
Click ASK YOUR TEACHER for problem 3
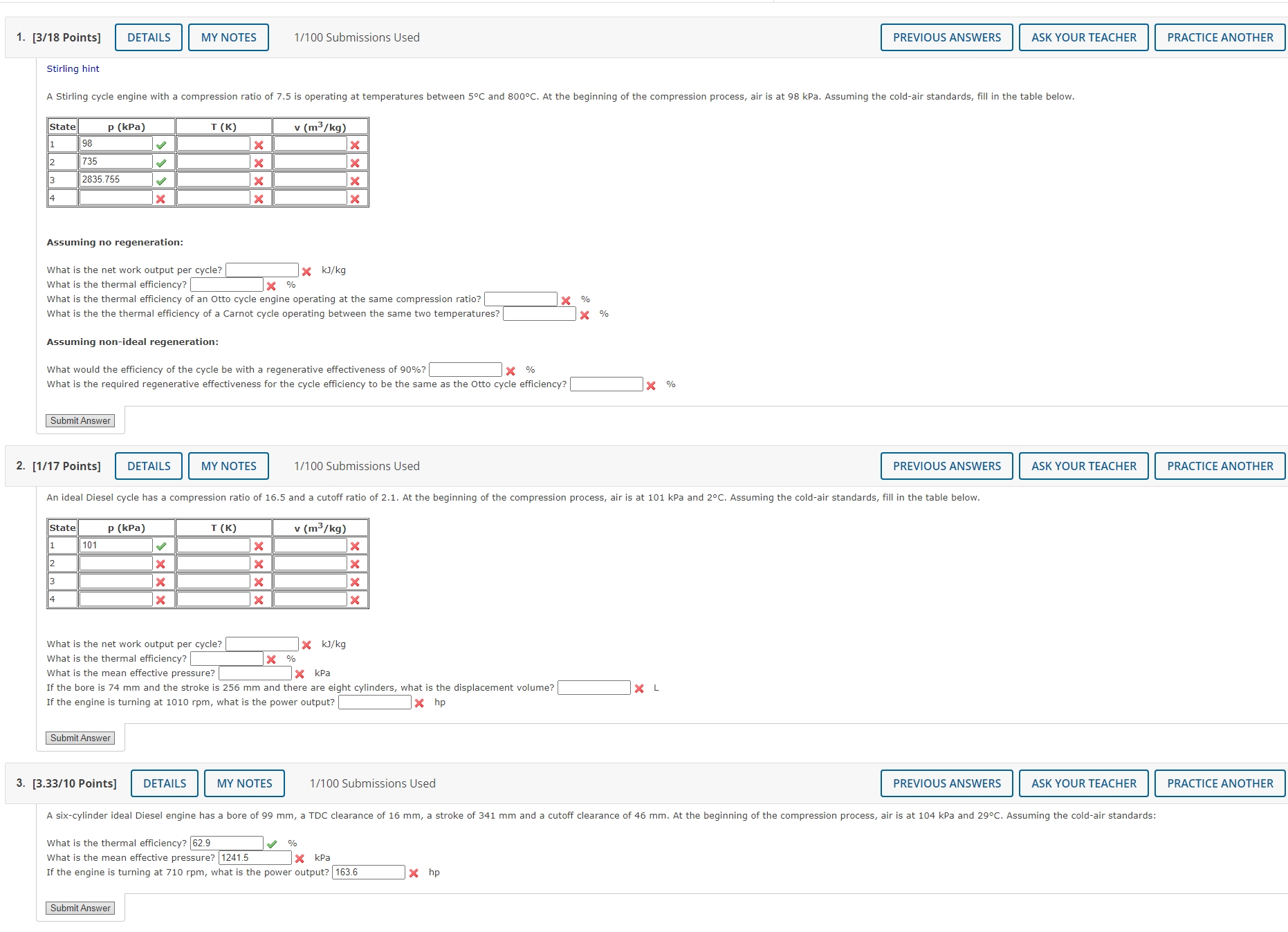(x=1083, y=783)
